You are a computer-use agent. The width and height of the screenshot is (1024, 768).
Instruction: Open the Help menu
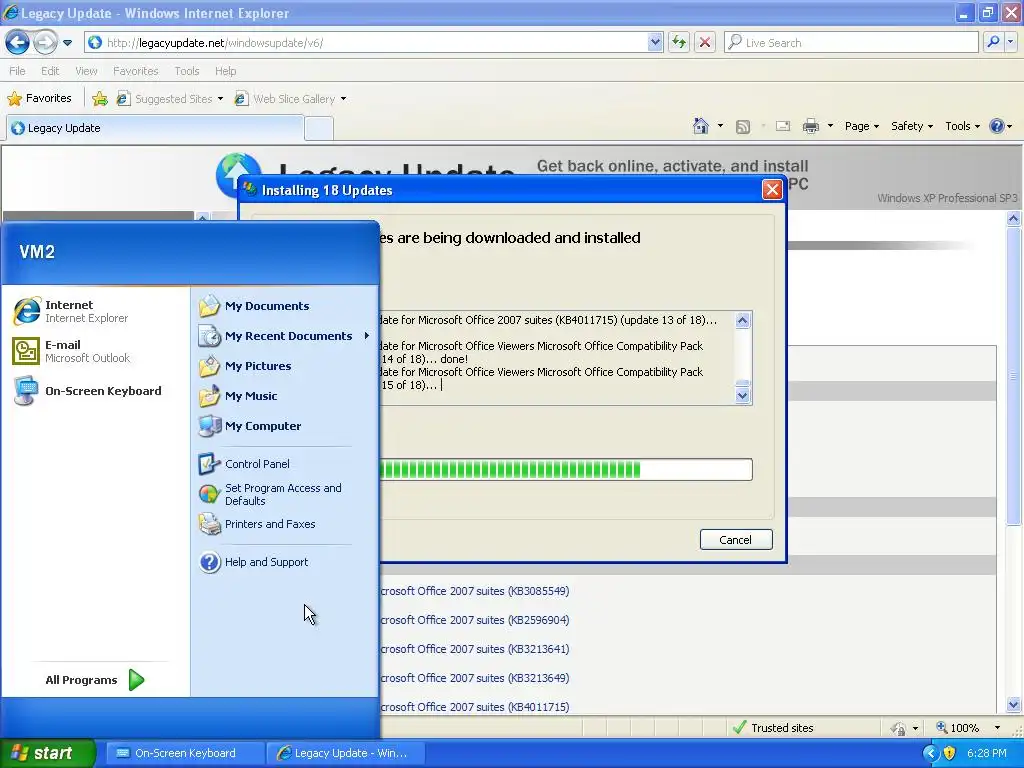point(225,71)
